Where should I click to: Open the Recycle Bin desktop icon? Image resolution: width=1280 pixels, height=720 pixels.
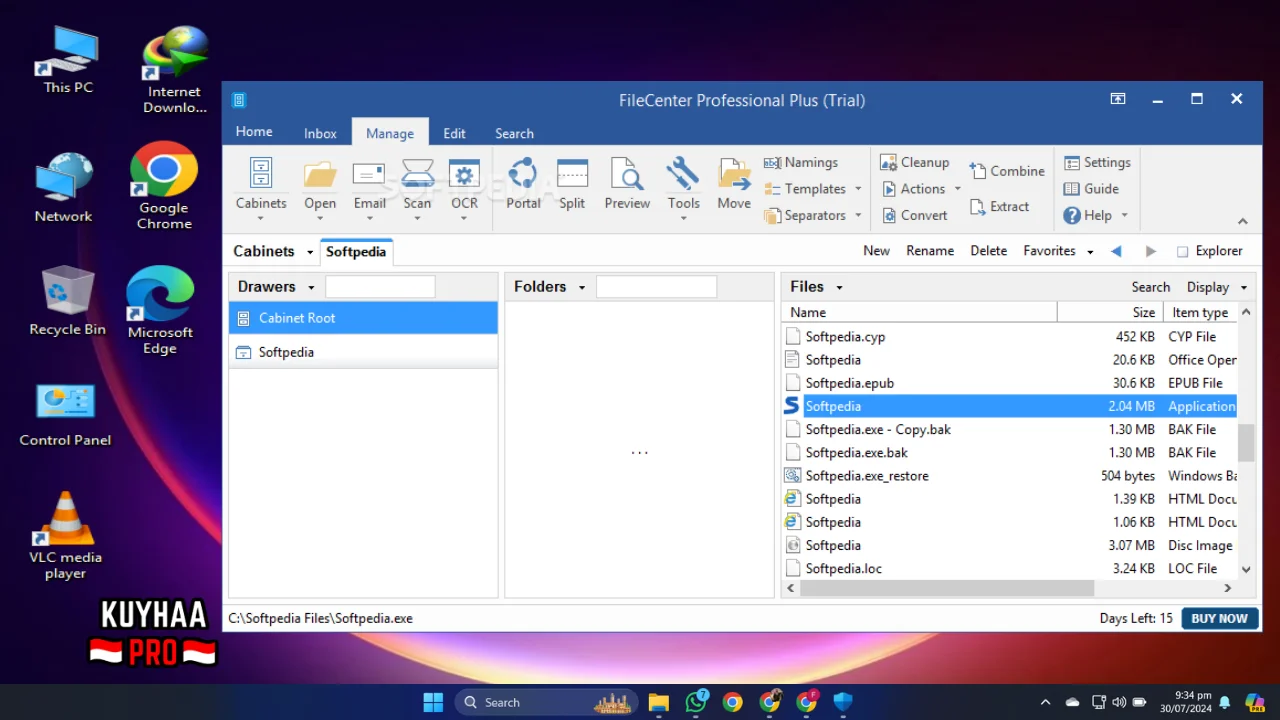coord(67,301)
